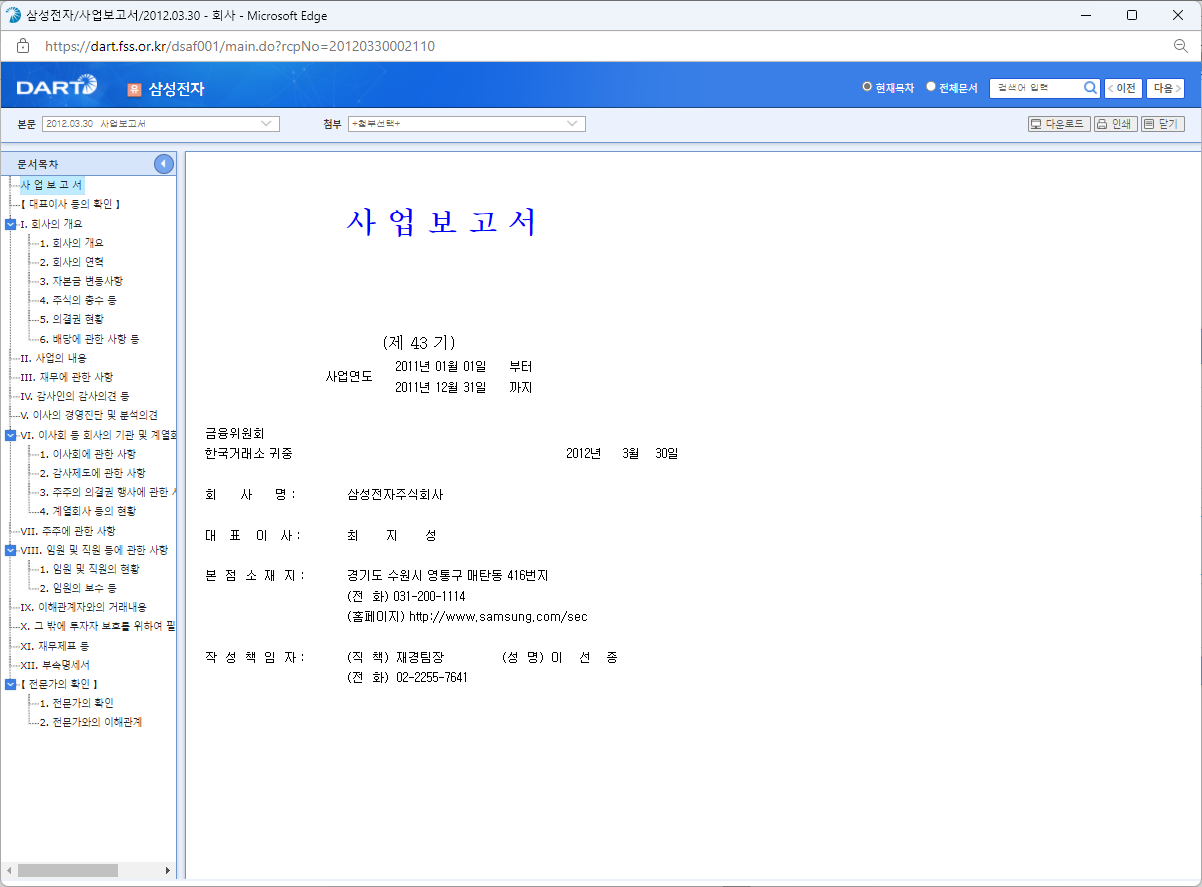Collapse the VI. 이사회 등 회사의 기관 node
The height and width of the screenshot is (887, 1202).
tap(10, 435)
